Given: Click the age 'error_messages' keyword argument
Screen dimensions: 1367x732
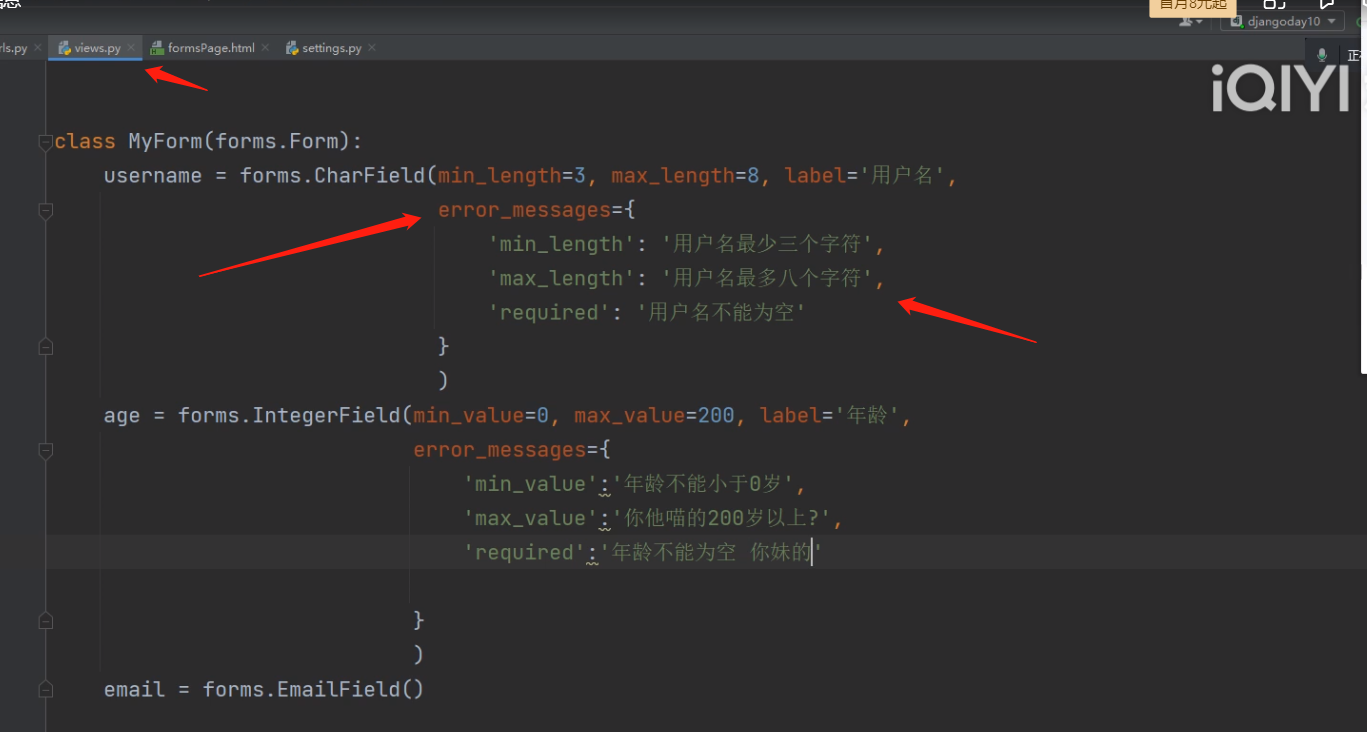Looking at the screenshot, I should pyautogui.click(x=499, y=450).
